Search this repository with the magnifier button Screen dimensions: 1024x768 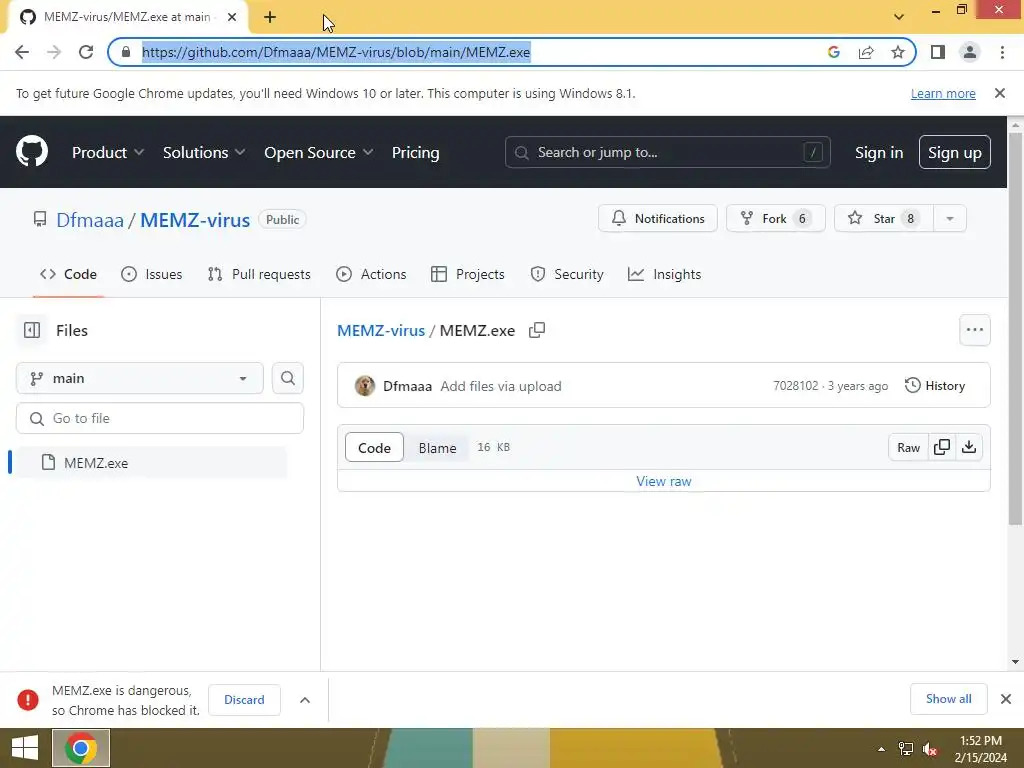[287, 378]
